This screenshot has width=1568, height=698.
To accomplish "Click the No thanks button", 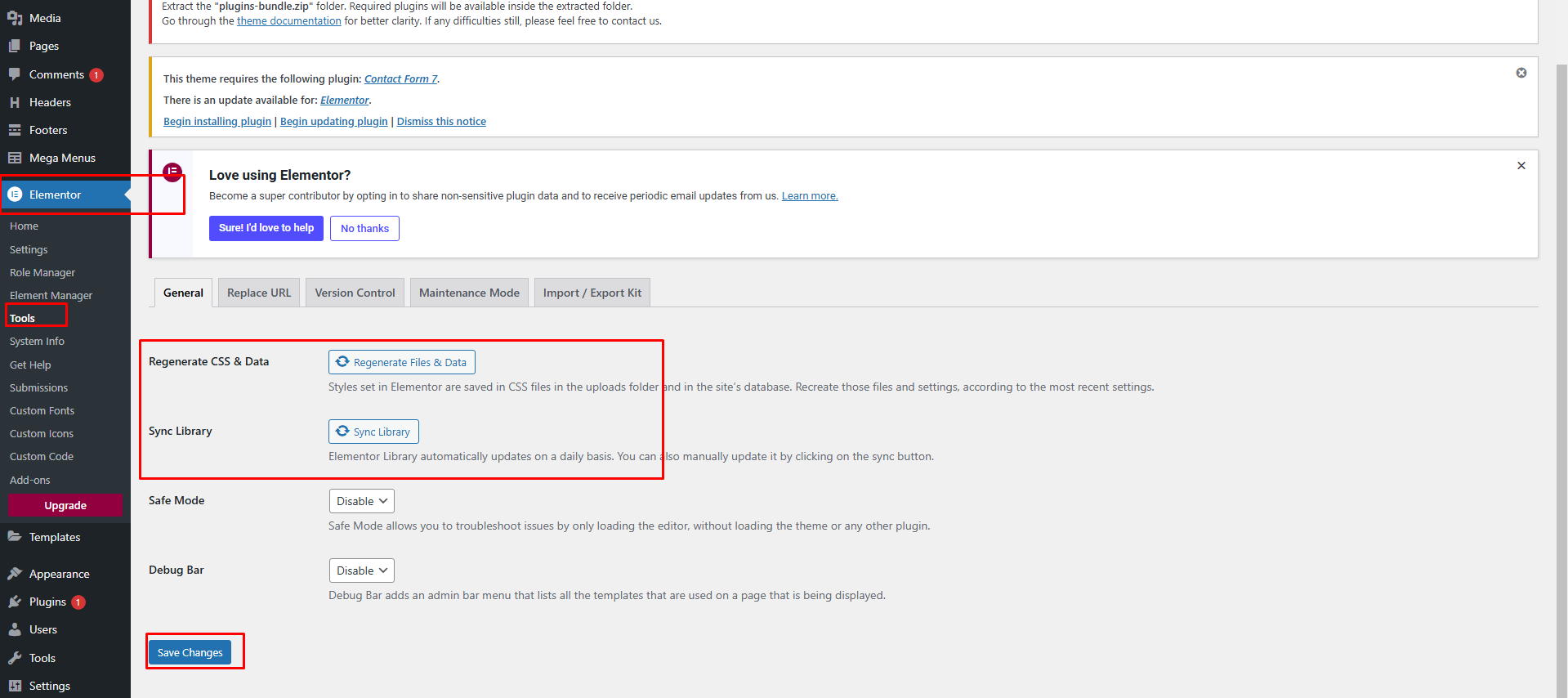I will click(x=364, y=228).
